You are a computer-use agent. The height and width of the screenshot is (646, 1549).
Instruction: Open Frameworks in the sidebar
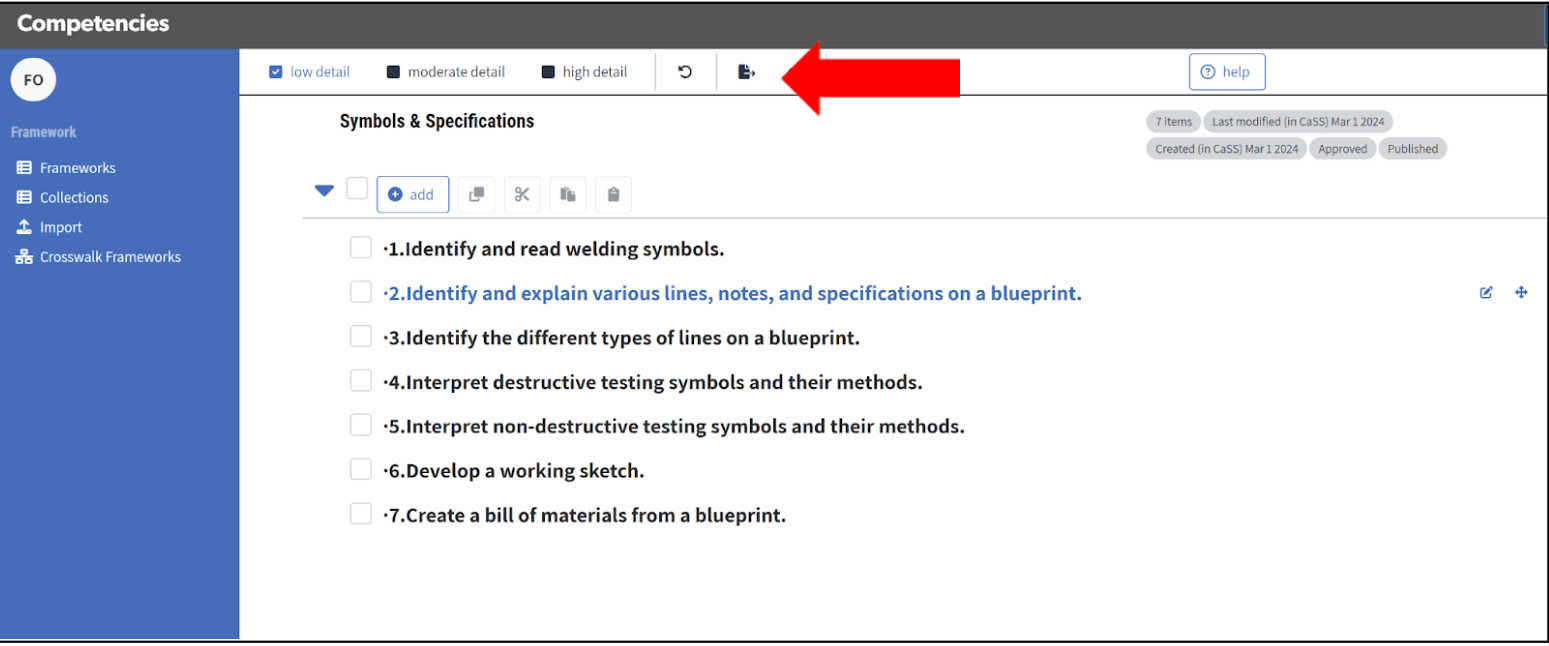(77, 168)
